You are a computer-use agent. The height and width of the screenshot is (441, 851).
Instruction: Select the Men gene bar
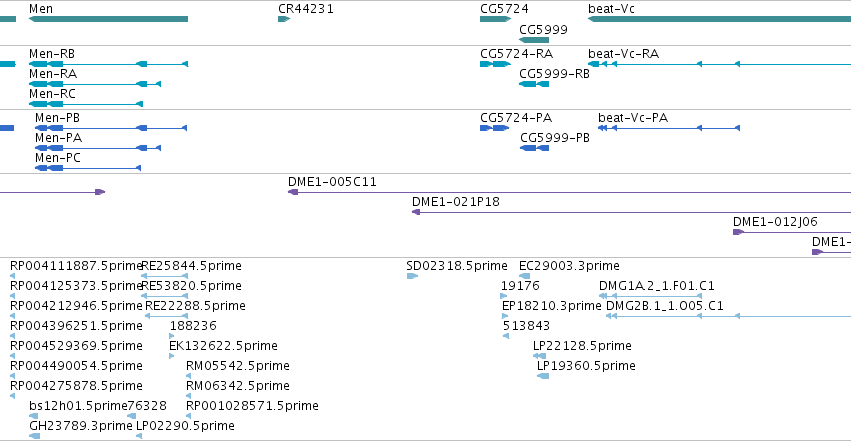click(x=108, y=19)
